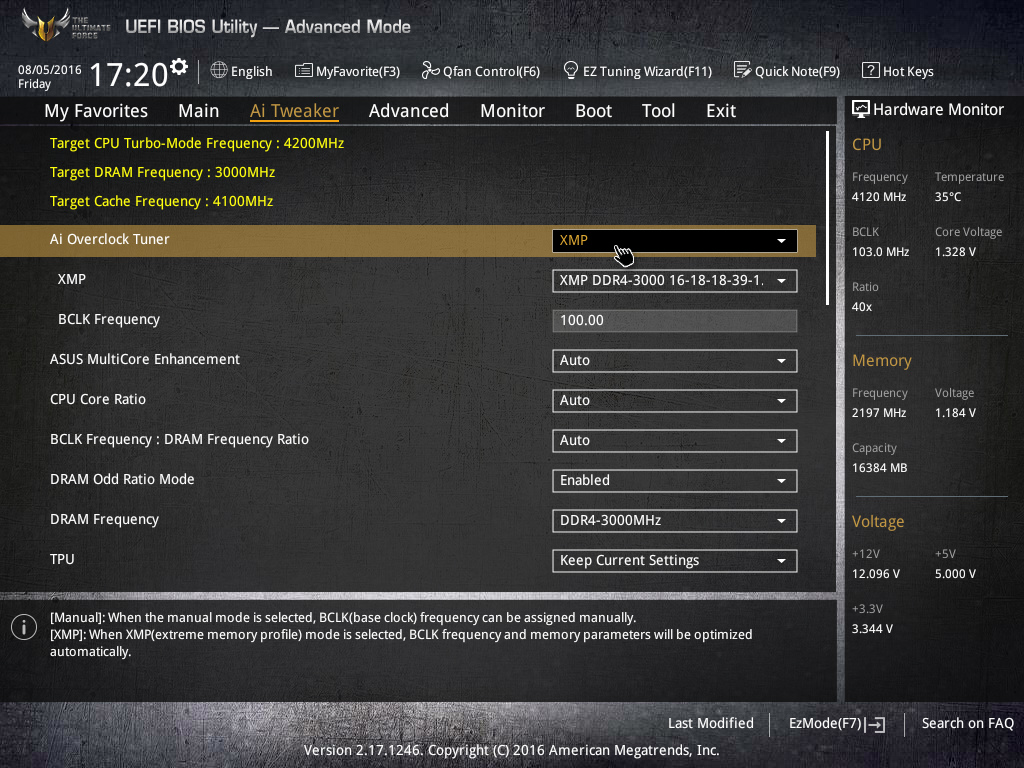This screenshot has height=768, width=1024.
Task: Switch to the My Favorites tab
Action: point(96,111)
